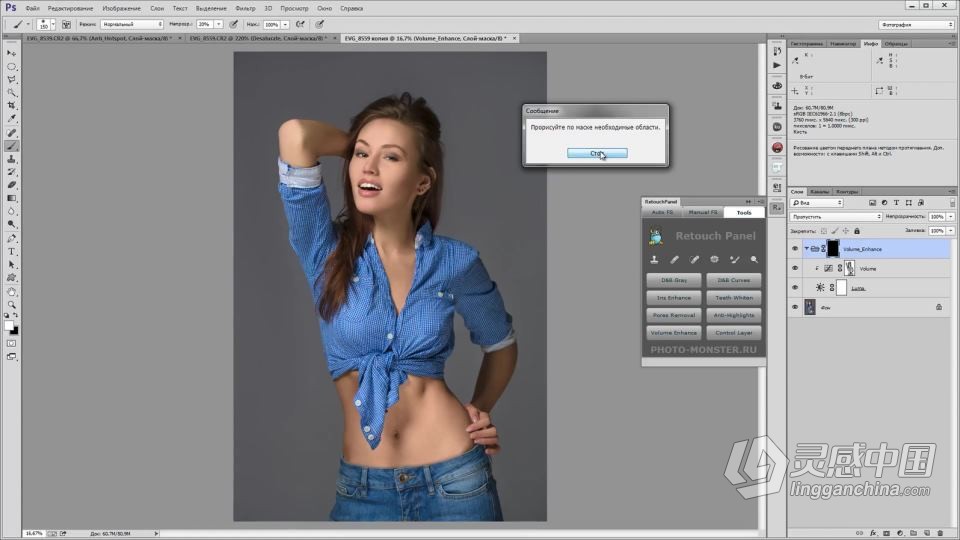Click the Volume_Enhance layer mask thumbnail
Image resolution: width=960 pixels, height=540 pixels.
coord(833,248)
